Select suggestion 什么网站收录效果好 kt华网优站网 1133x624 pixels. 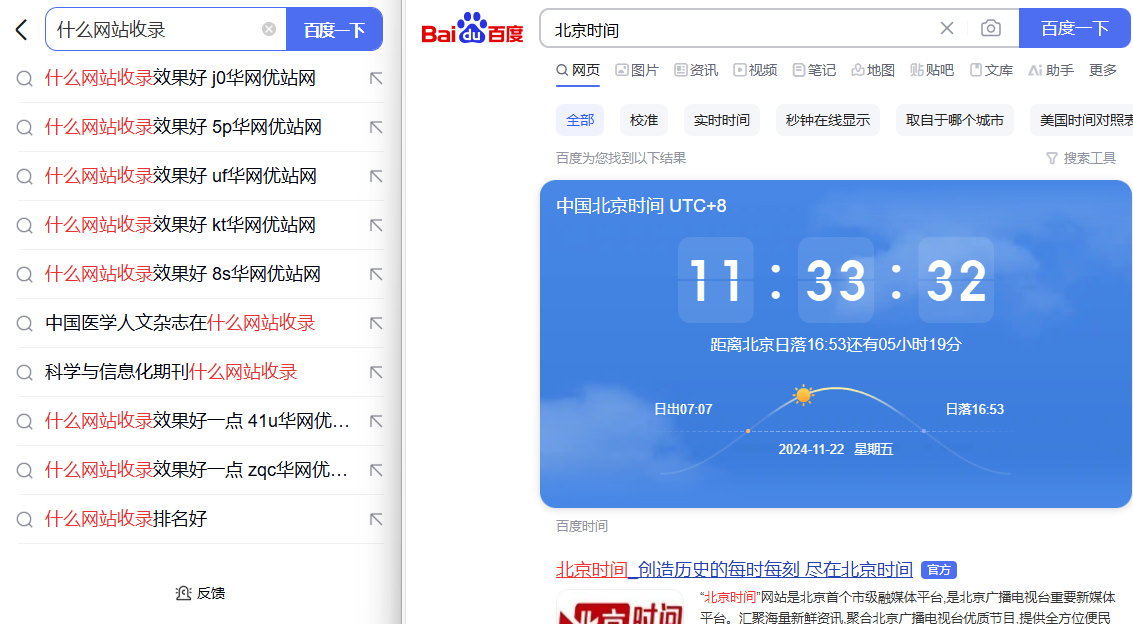pyautogui.click(x=180, y=225)
